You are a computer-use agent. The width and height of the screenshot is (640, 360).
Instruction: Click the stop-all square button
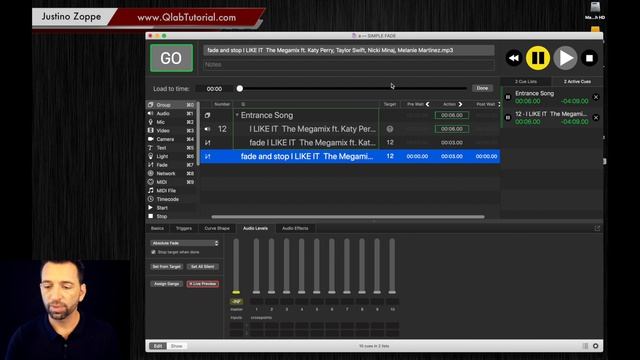click(x=589, y=58)
